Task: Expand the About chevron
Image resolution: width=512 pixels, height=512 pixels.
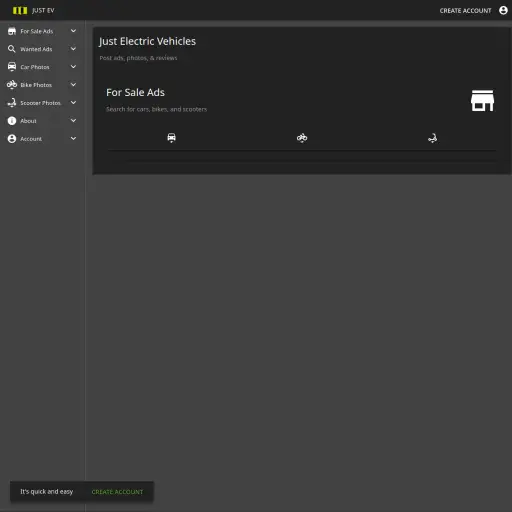Action: (x=73, y=121)
